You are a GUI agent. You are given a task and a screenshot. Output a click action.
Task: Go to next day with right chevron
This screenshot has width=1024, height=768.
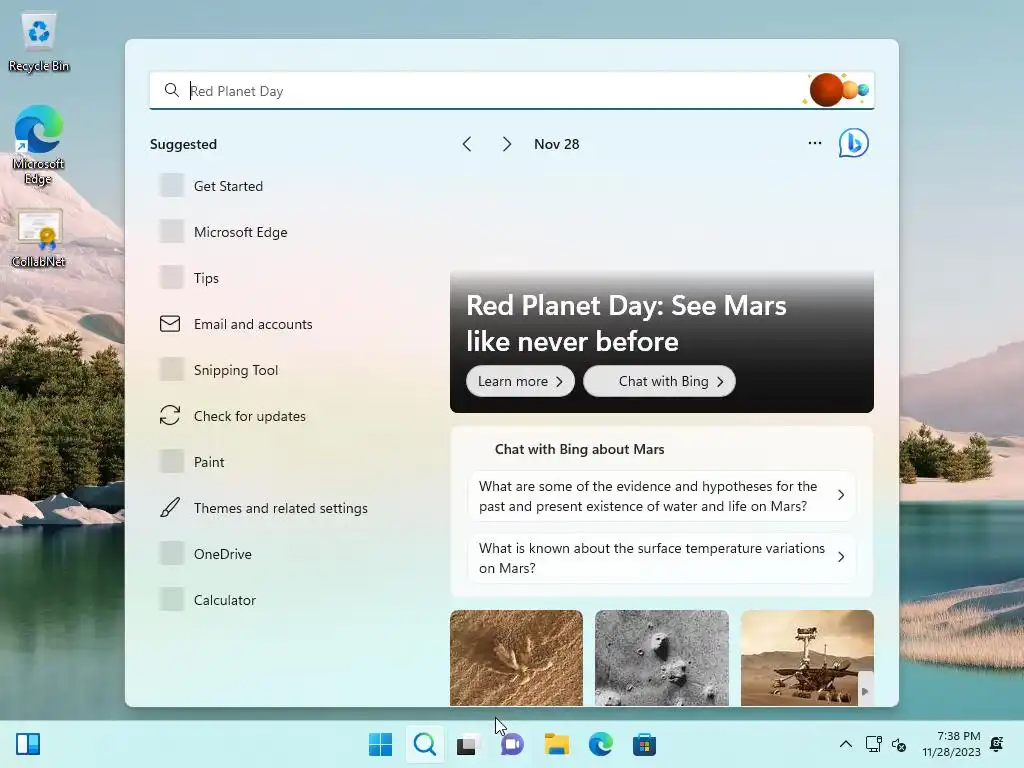coord(507,144)
